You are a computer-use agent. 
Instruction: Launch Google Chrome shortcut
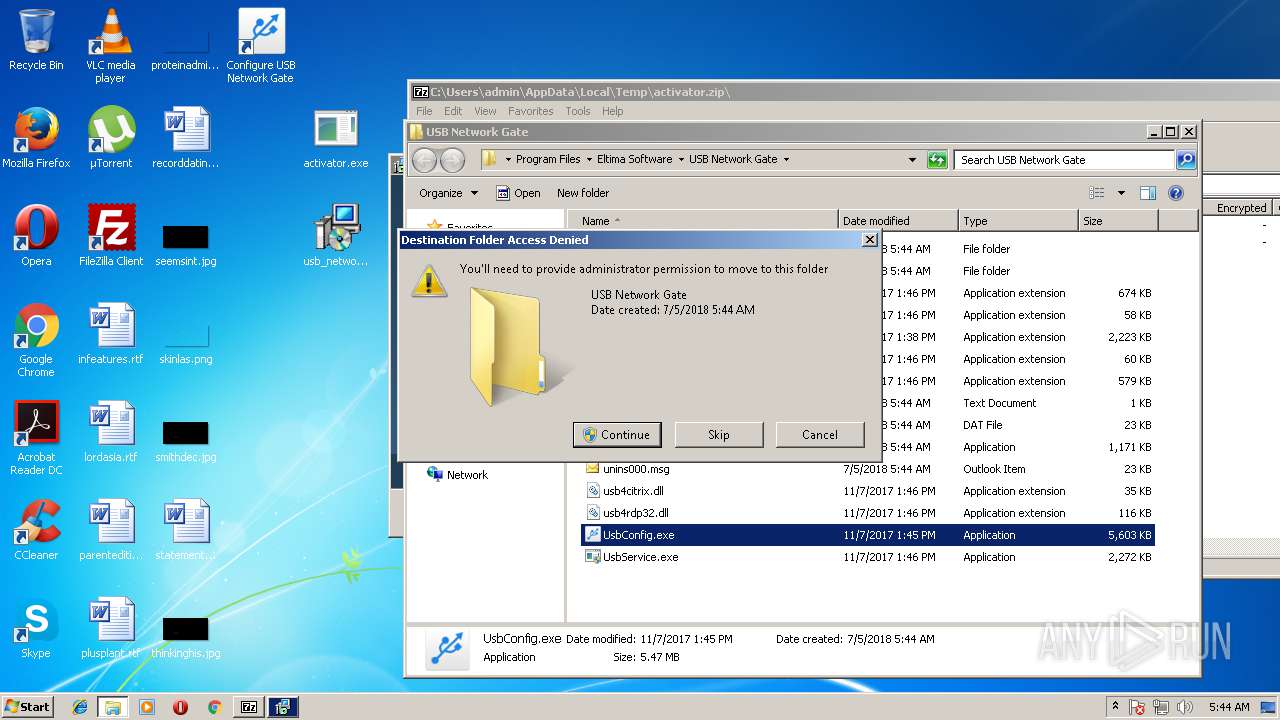click(36, 340)
